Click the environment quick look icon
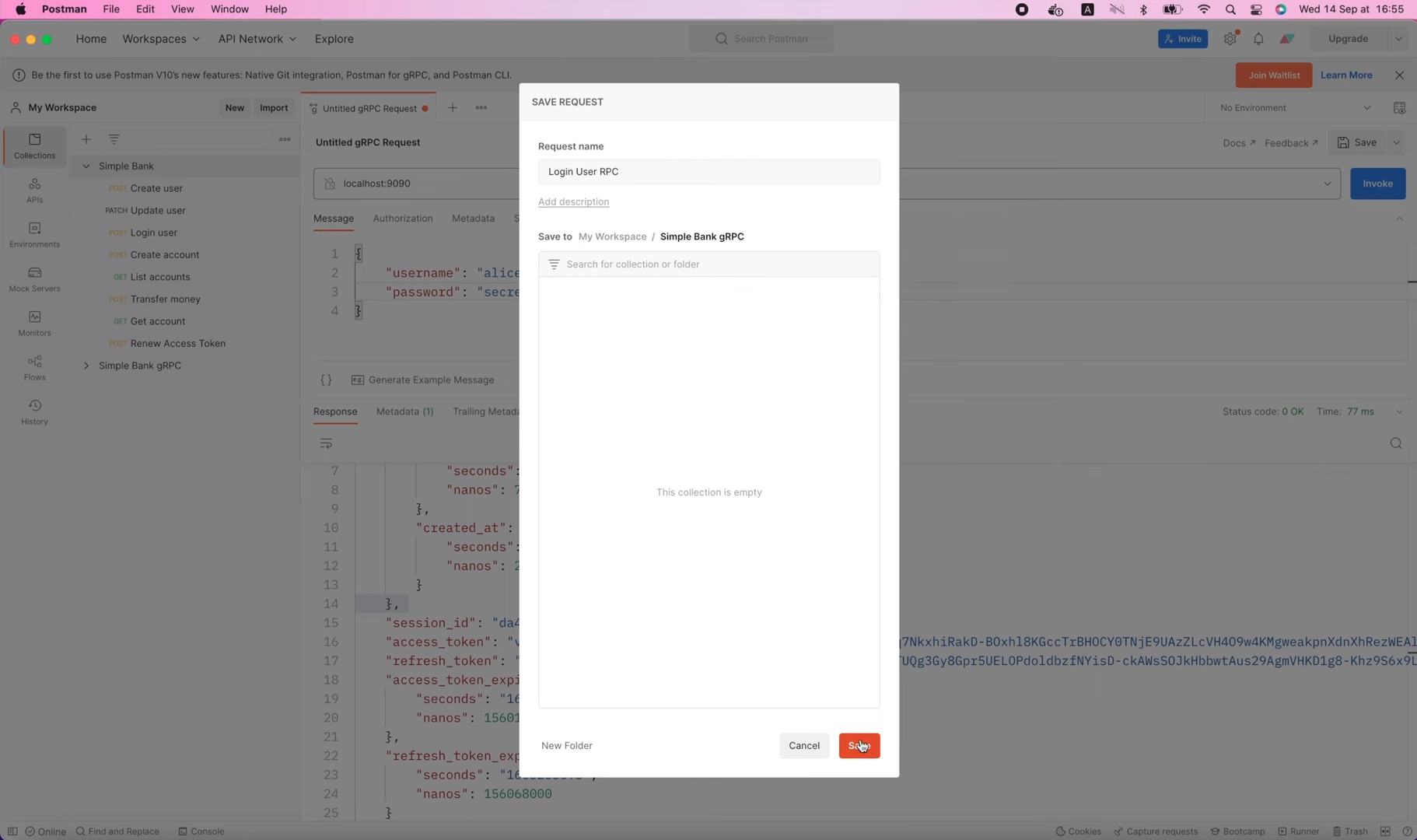Viewport: 1417px width, 840px height. click(1399, 108)
